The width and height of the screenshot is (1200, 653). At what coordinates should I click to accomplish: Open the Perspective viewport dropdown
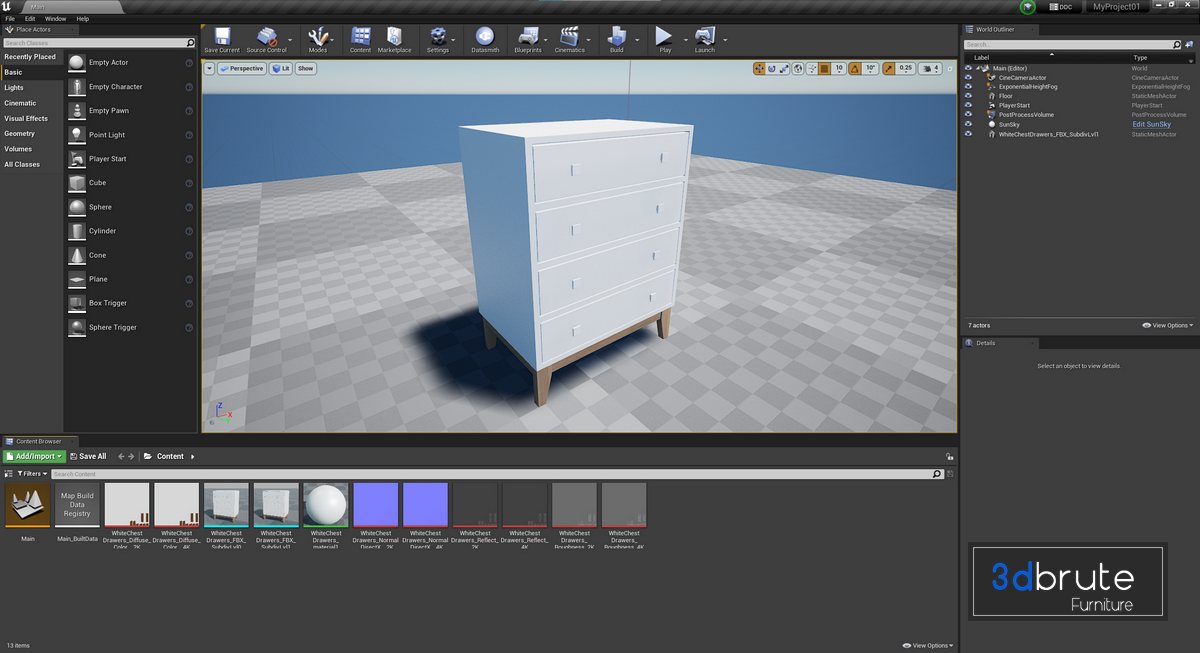(240, 69)
